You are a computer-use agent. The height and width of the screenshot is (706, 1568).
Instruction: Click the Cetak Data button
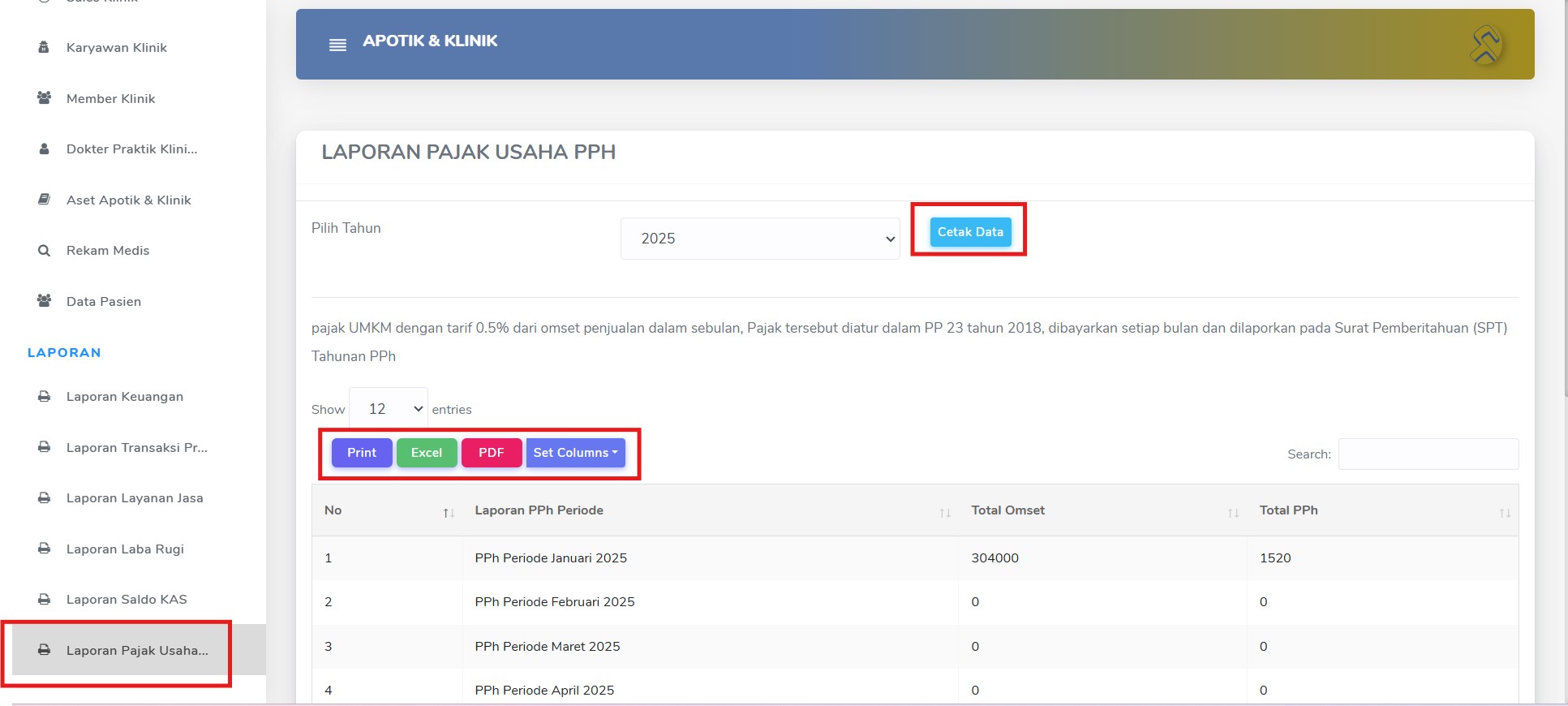(x=970, y=231)
